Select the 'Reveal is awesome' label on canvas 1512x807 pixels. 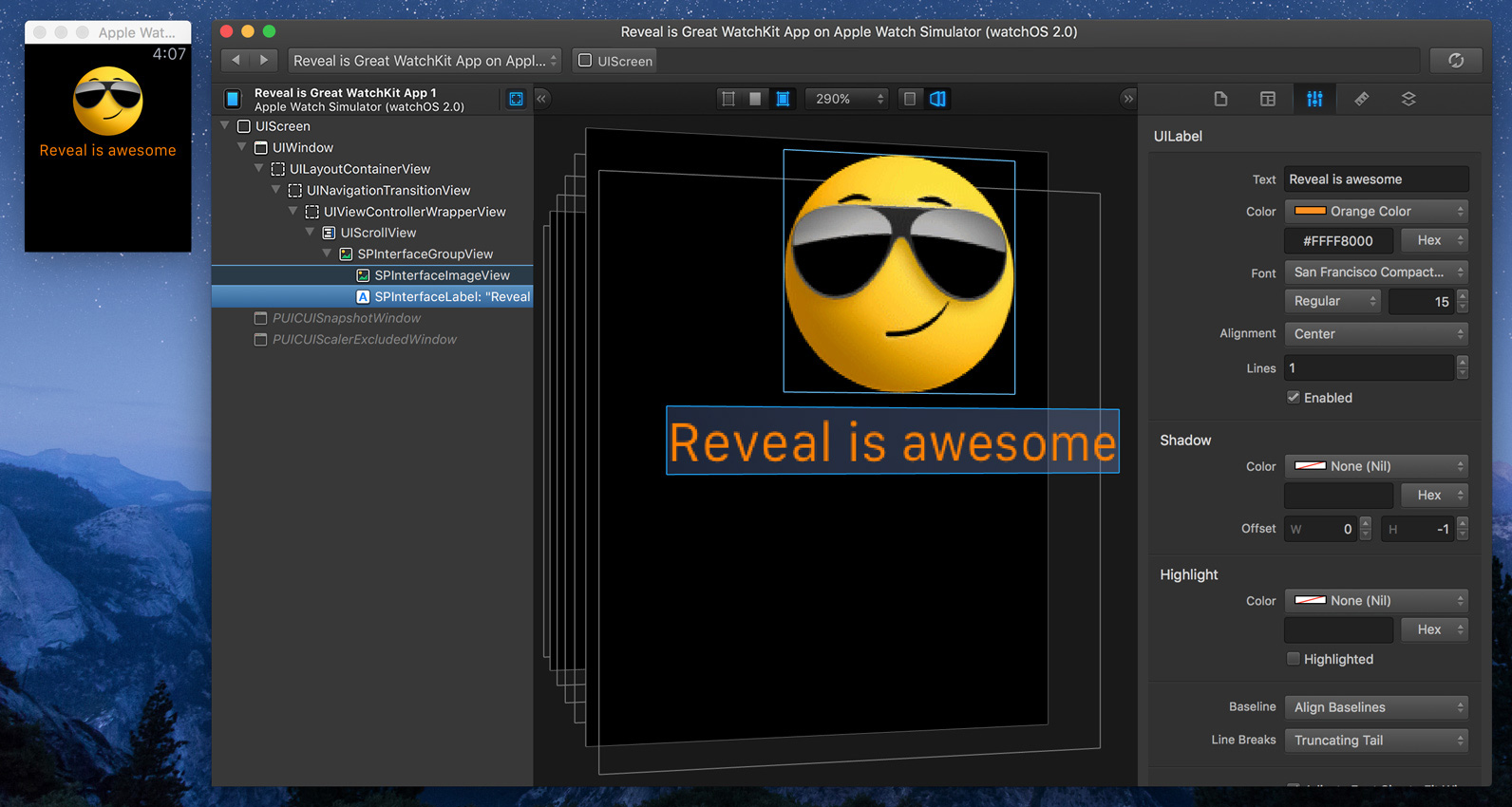click(893, 441)
